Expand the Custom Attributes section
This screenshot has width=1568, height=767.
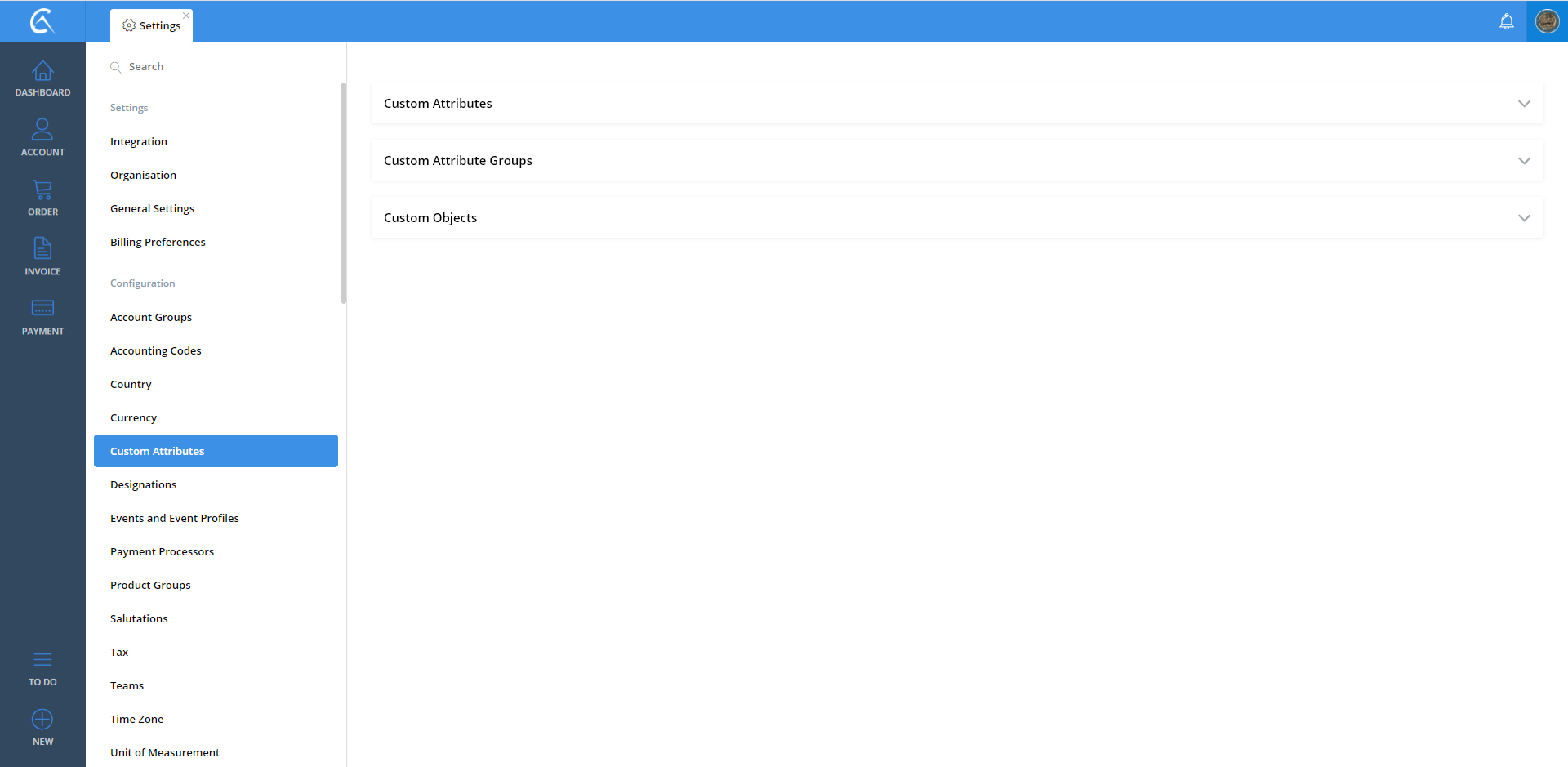[x=1523, y=104]
